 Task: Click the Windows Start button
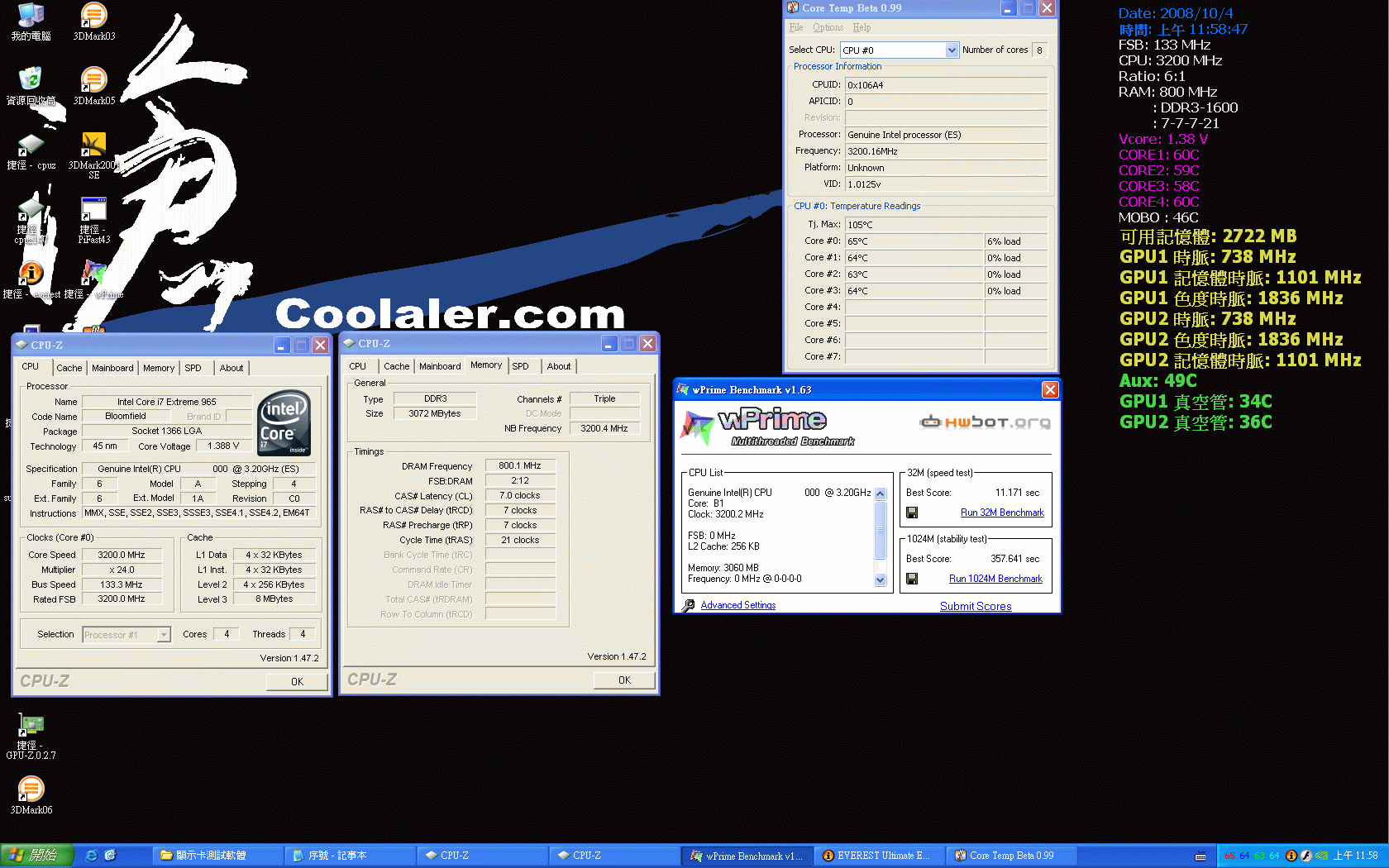coord(37,856)
